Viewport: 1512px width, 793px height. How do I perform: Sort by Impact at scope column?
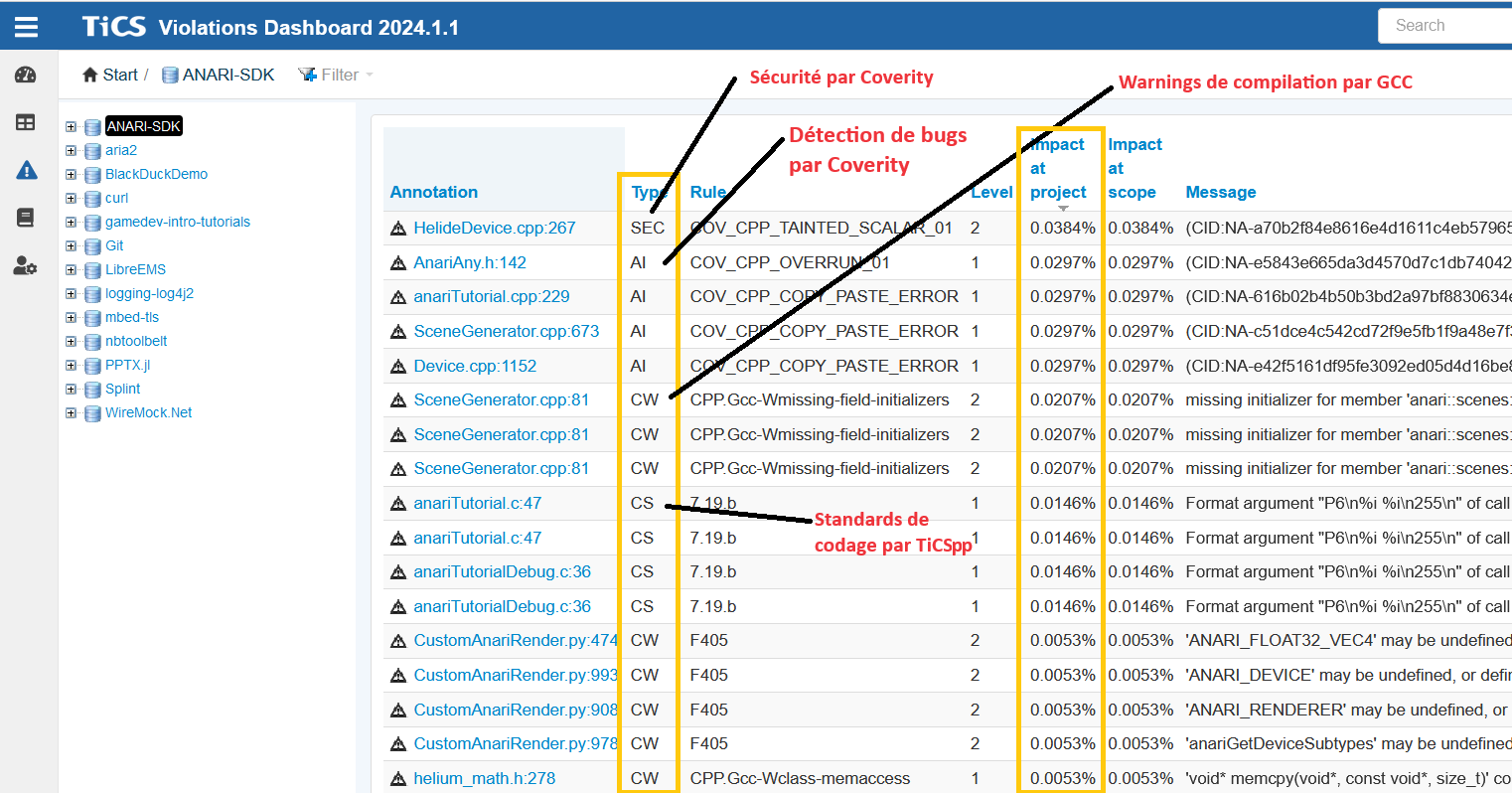1134,168
